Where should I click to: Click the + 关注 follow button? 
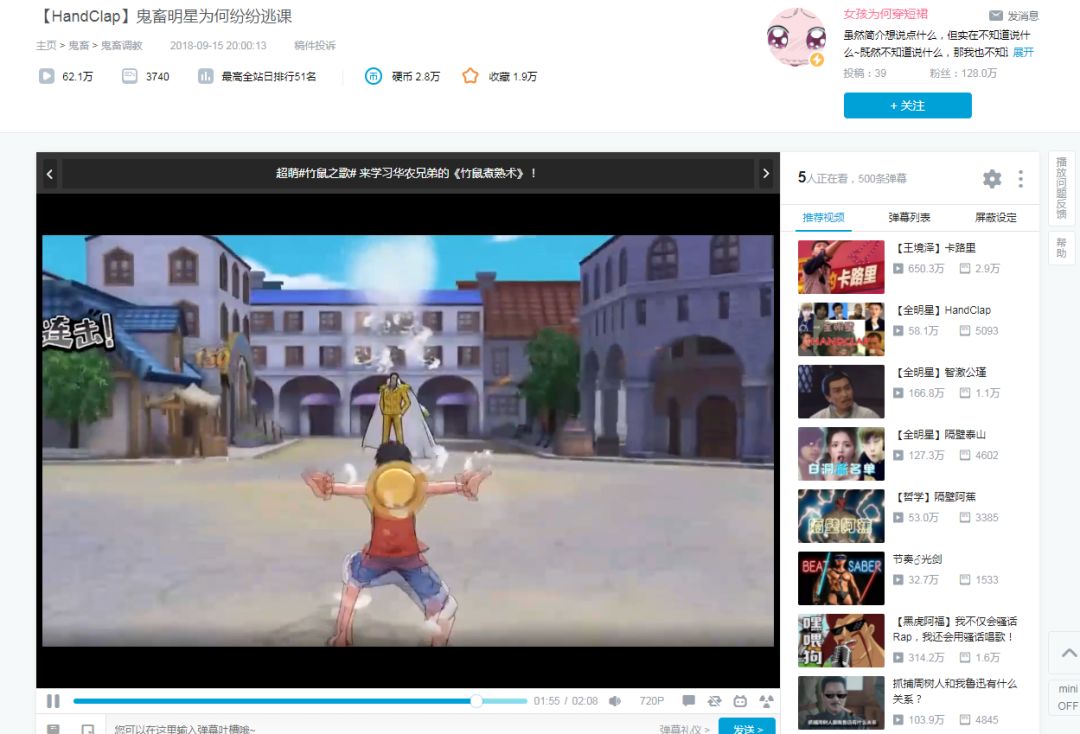[x=908, y=105]
